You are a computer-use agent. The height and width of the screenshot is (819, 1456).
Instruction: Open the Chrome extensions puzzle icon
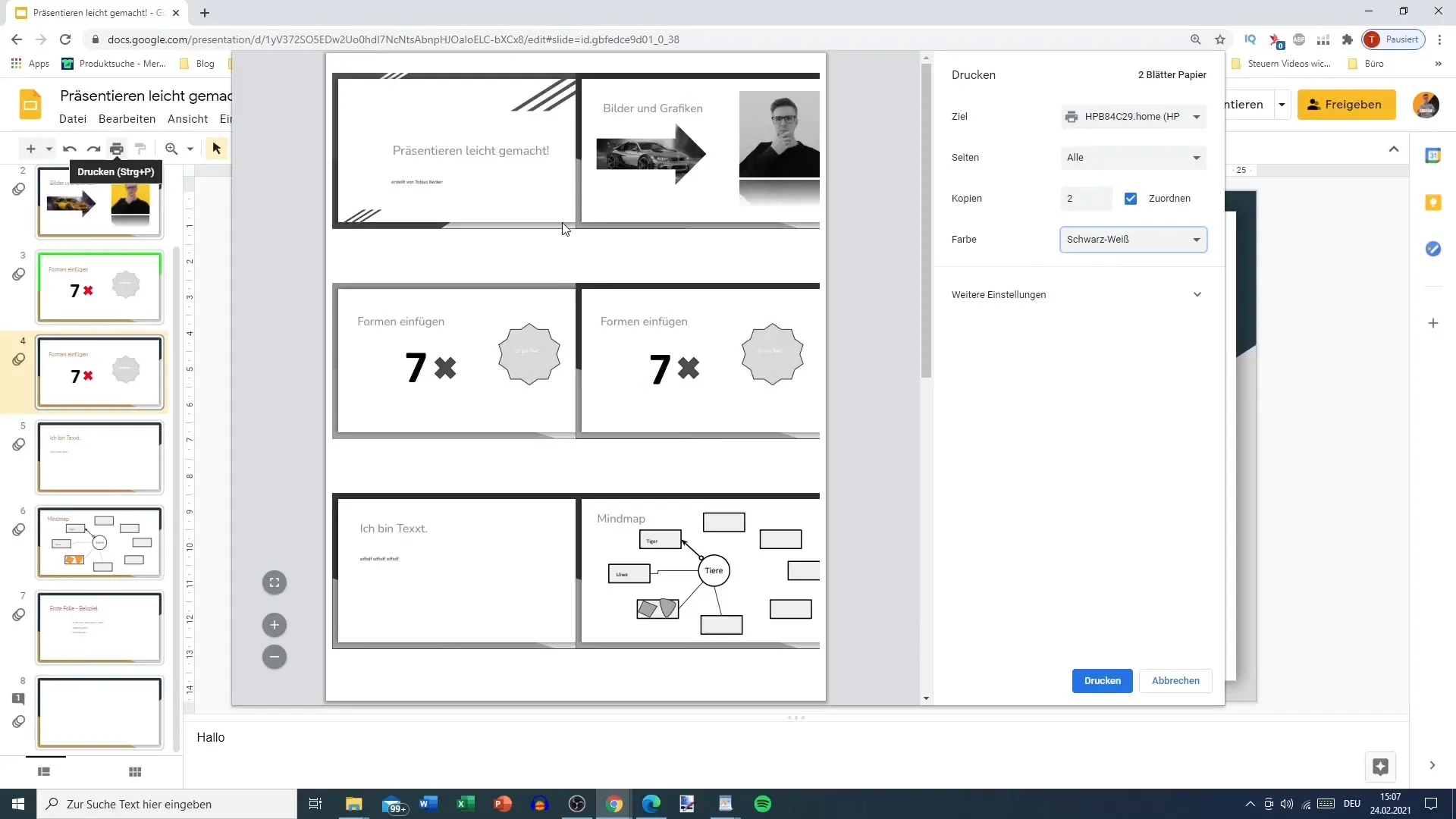click(x=1348, y=39)
